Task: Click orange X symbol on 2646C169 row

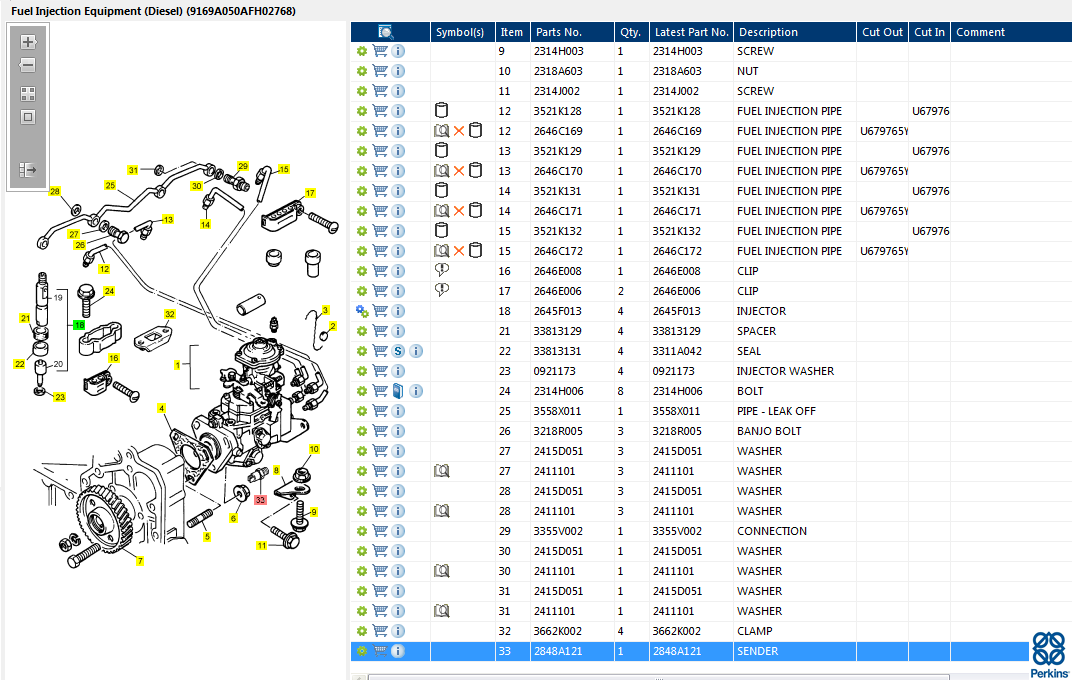Action: click(x=459, y=131)
